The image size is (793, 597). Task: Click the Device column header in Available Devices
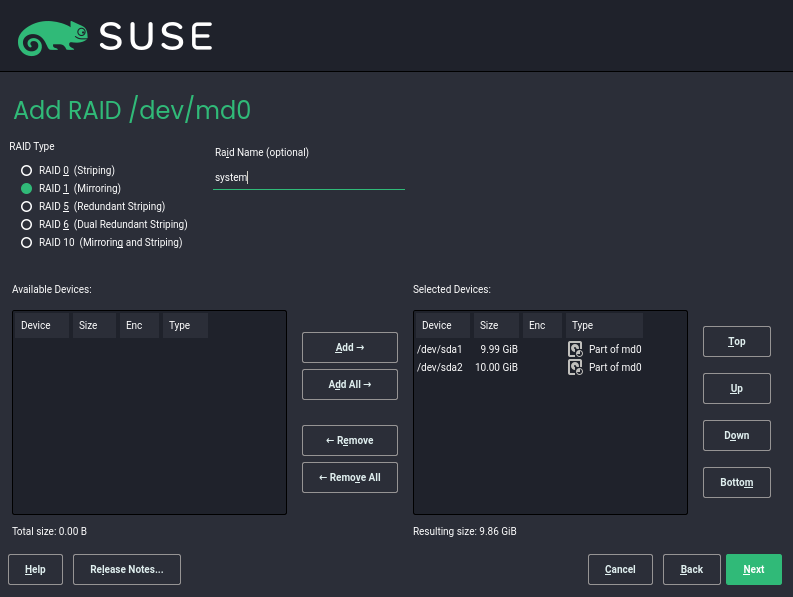[x=40, y=325]
